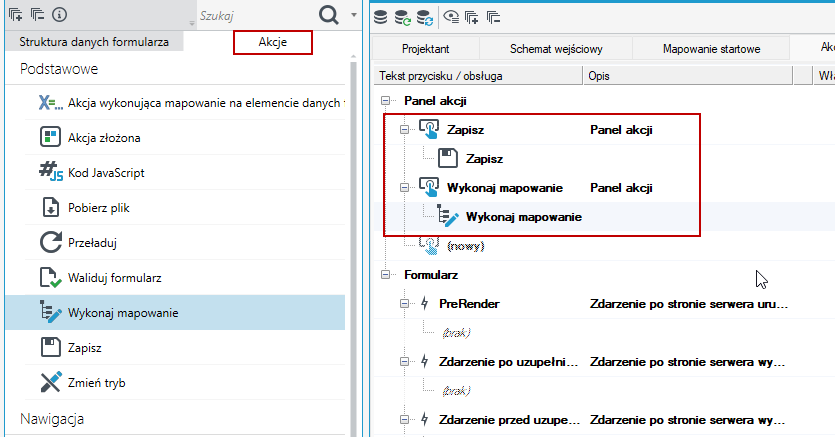The height and width of the screenshot is (437, 835).
Task: Click the info icon in the left toolbar
Action: pos(60,14)
